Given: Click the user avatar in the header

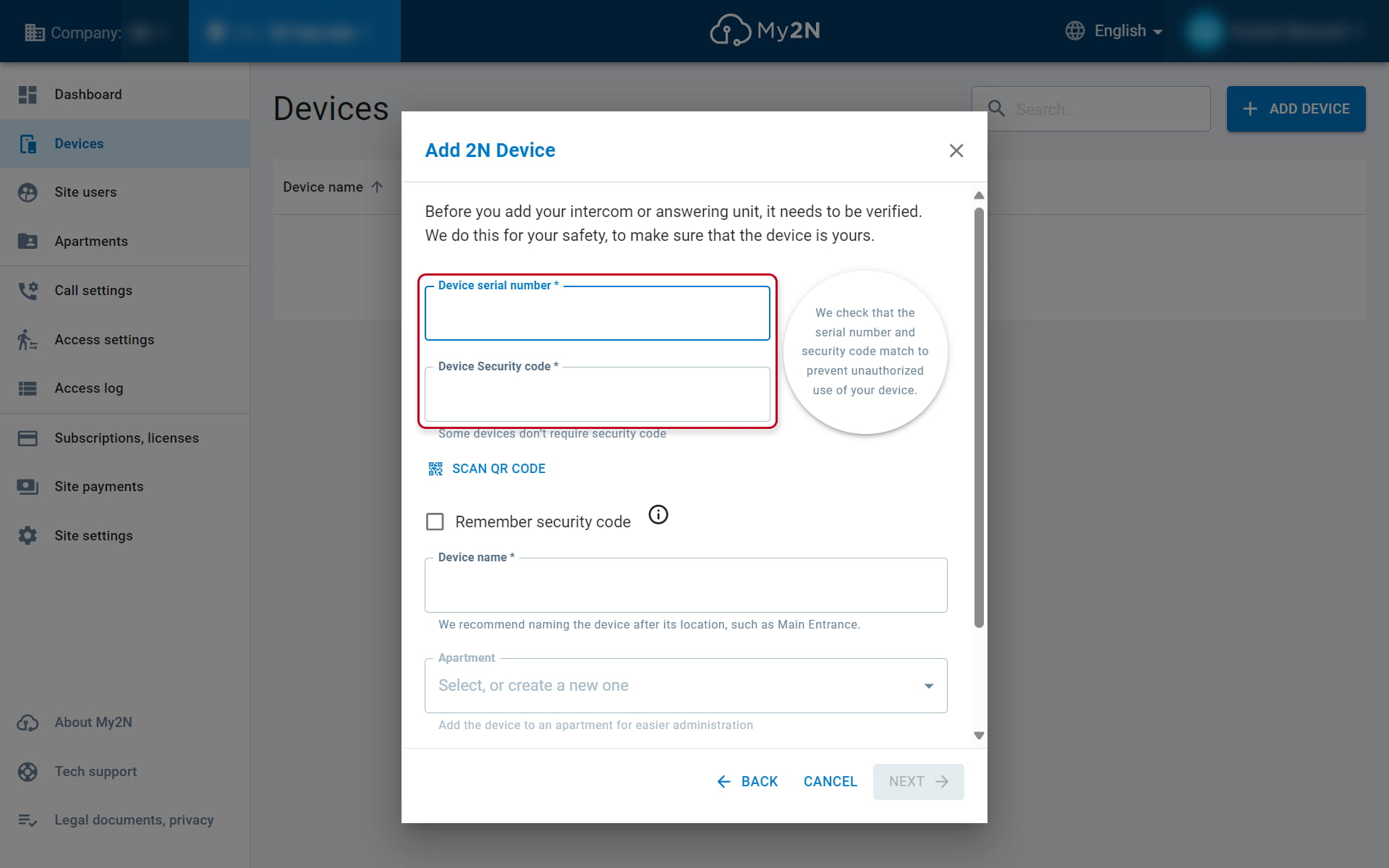Looking at the screenshot, I should (1205, 31).
